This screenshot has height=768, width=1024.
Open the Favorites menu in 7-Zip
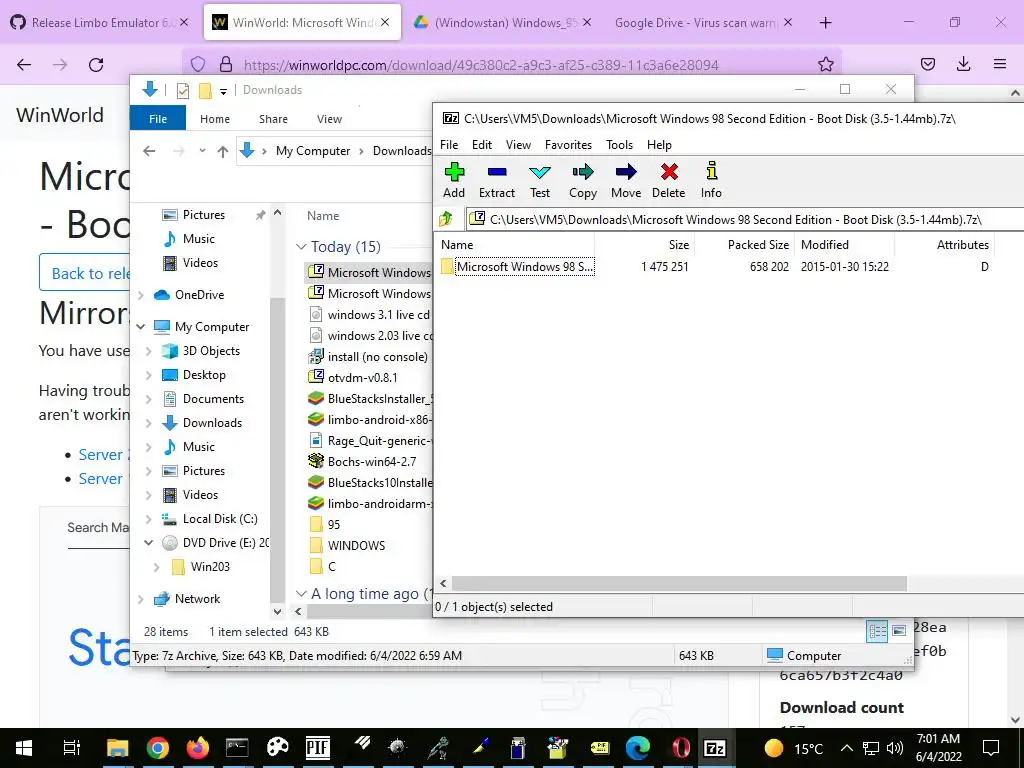(x=568, y=145)
